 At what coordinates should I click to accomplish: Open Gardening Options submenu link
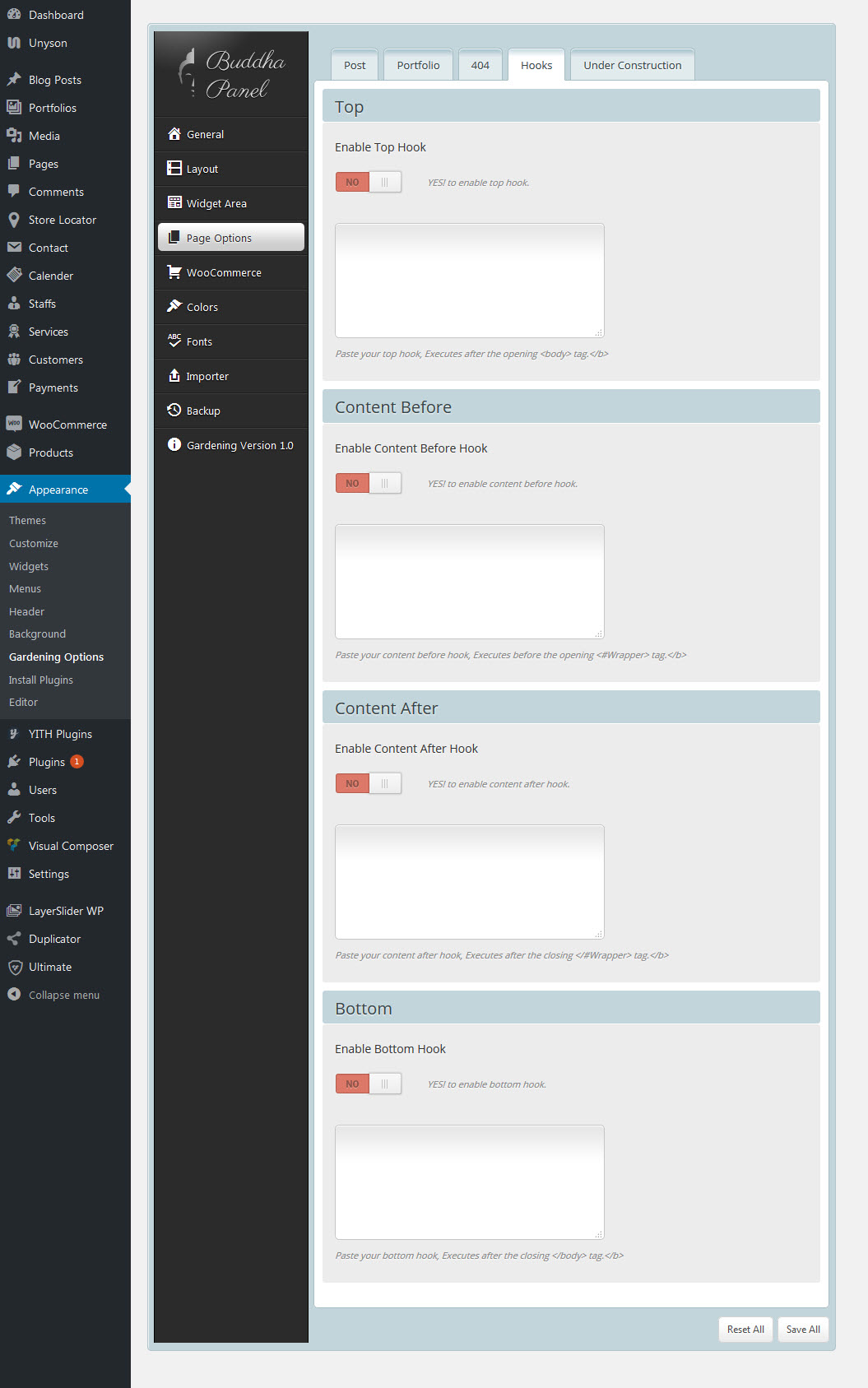pos(56,657)
